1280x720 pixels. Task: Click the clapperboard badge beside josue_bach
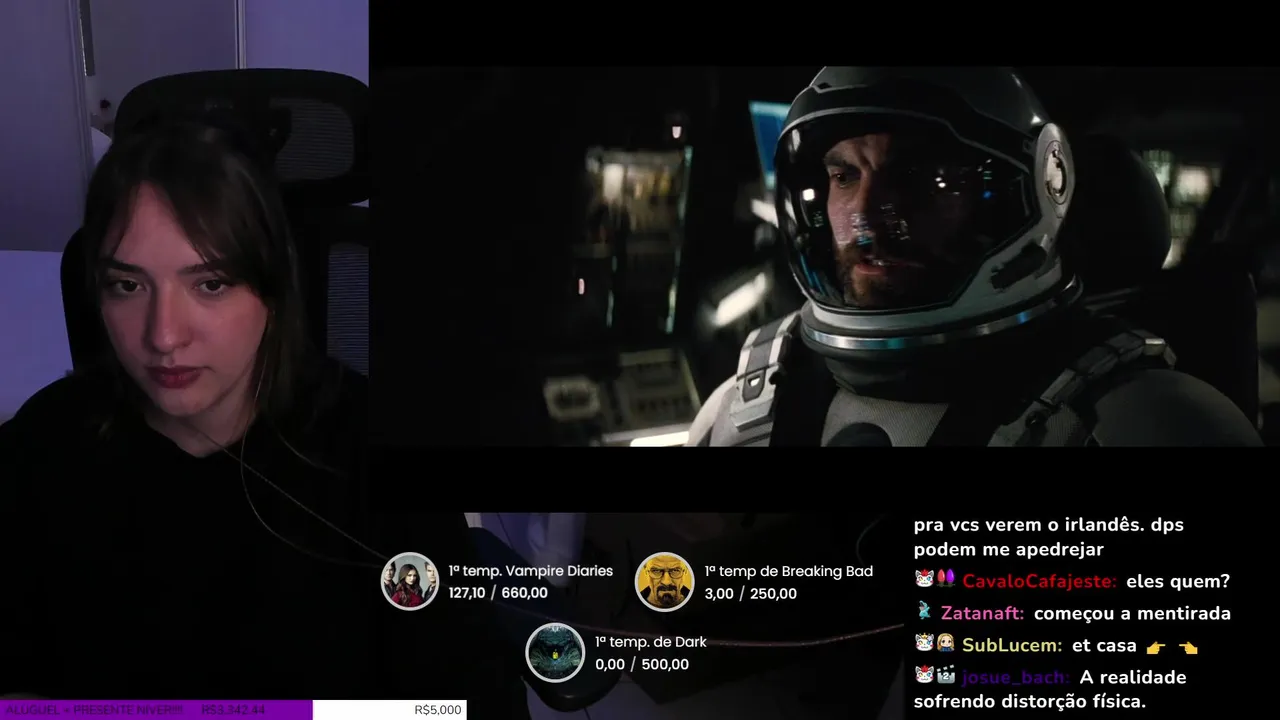[x=946, y=675]
